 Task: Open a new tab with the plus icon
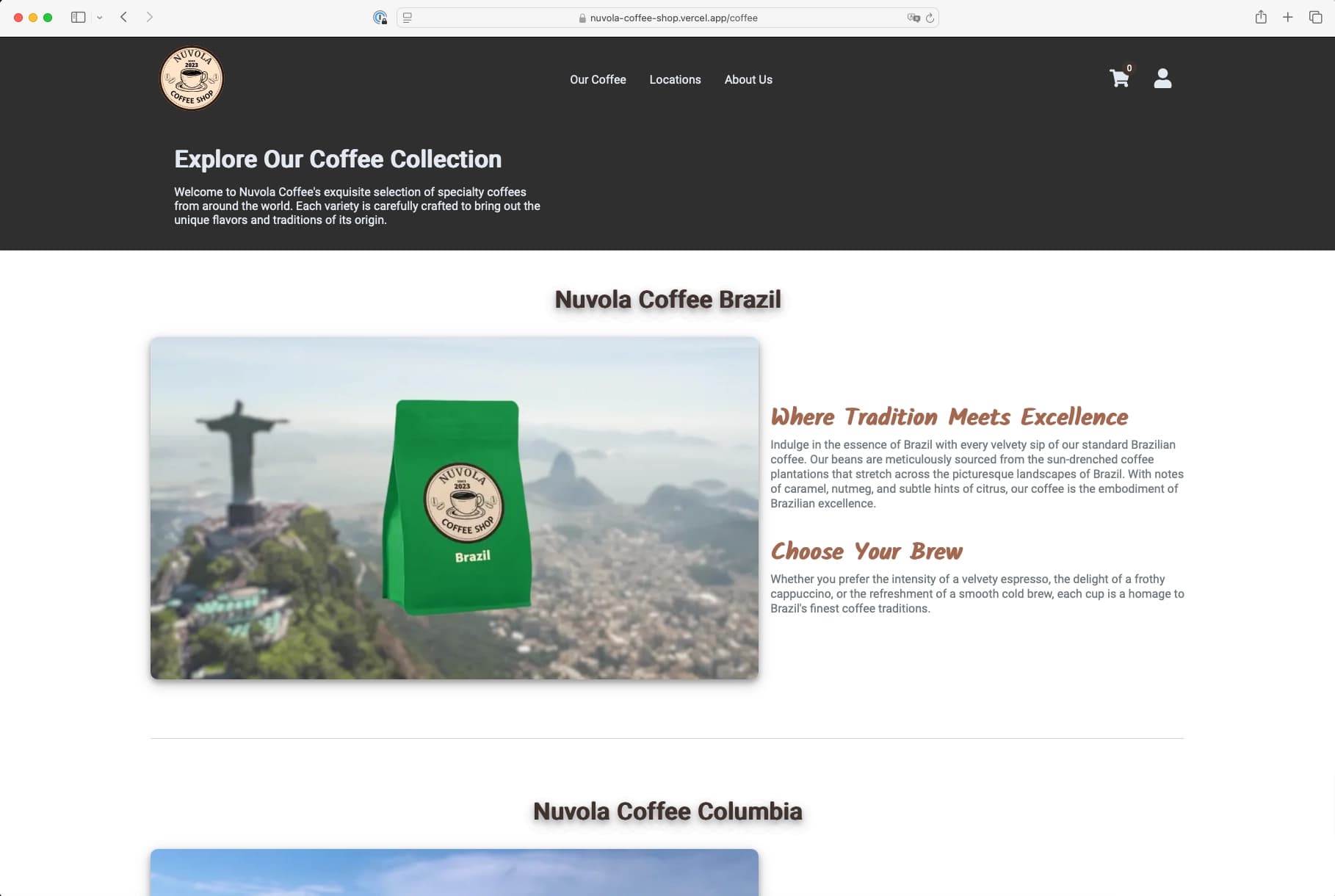pos(1287,17)
